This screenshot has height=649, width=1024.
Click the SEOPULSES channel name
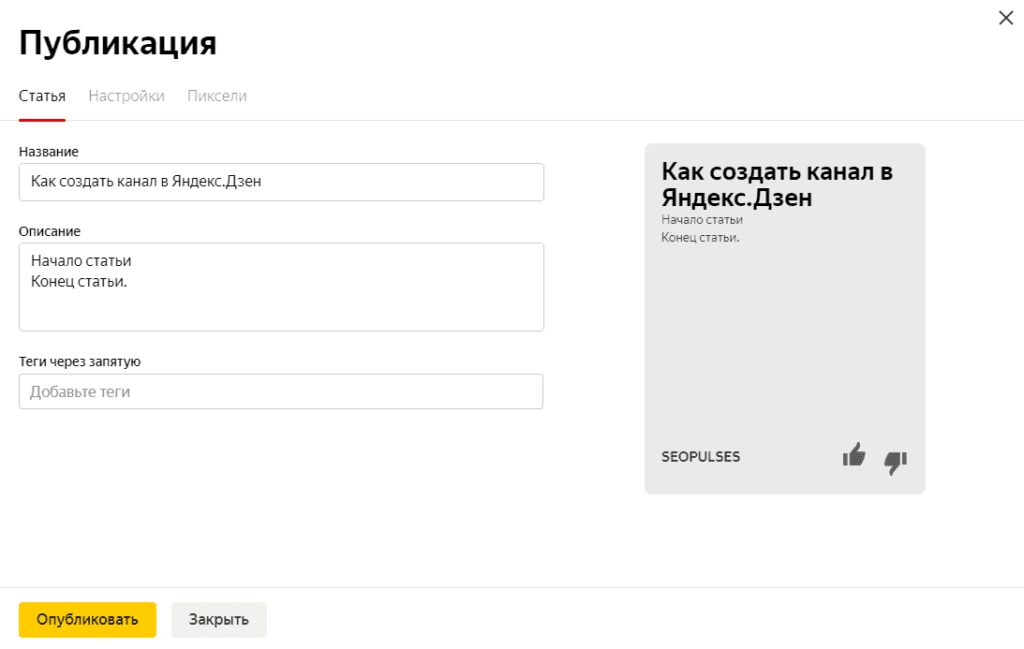click(700, 457)
